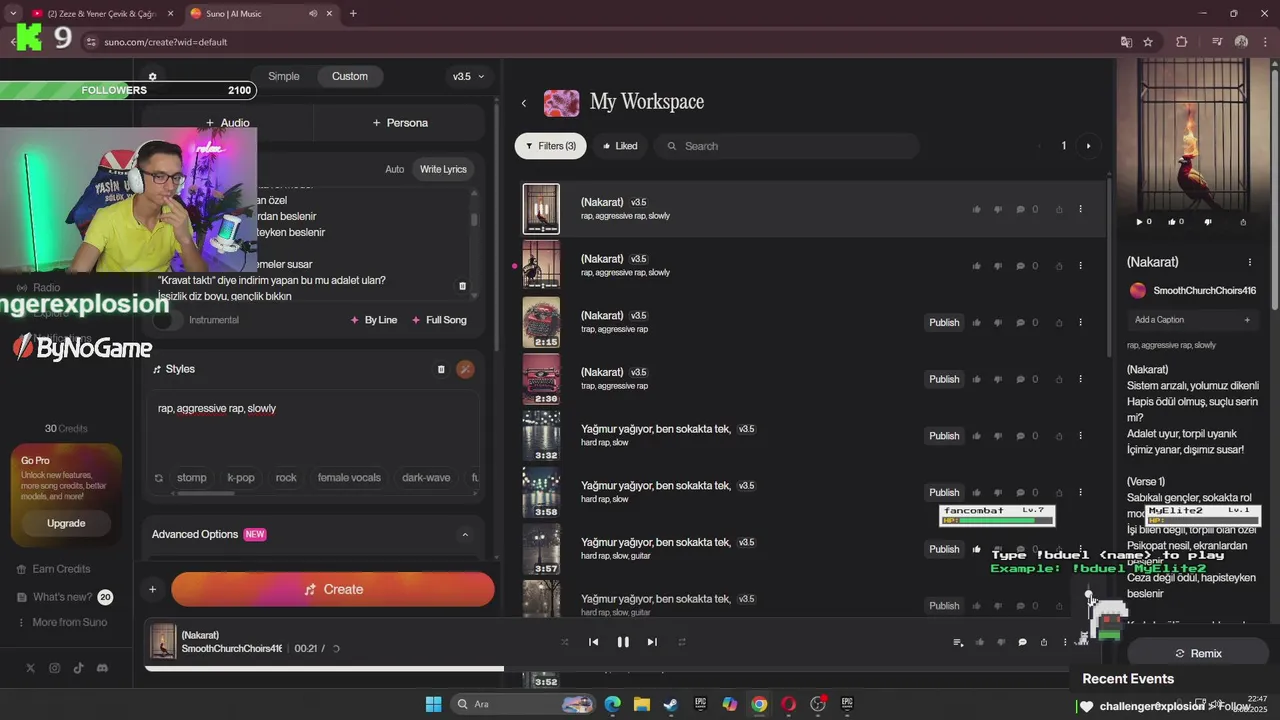1280x720 pixels.
Task: Open more options for second (Nakarat) song
Action: click(1080, 266)
